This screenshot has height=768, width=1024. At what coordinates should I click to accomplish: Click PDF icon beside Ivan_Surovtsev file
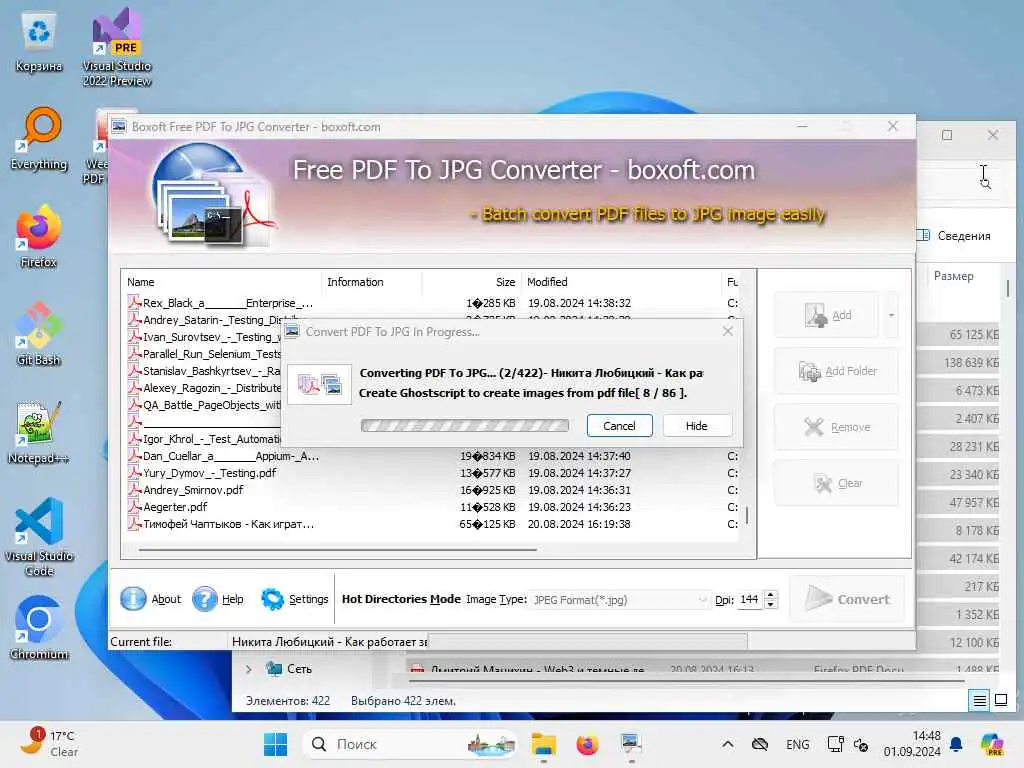pyautogui.click(x=135, y=337)
